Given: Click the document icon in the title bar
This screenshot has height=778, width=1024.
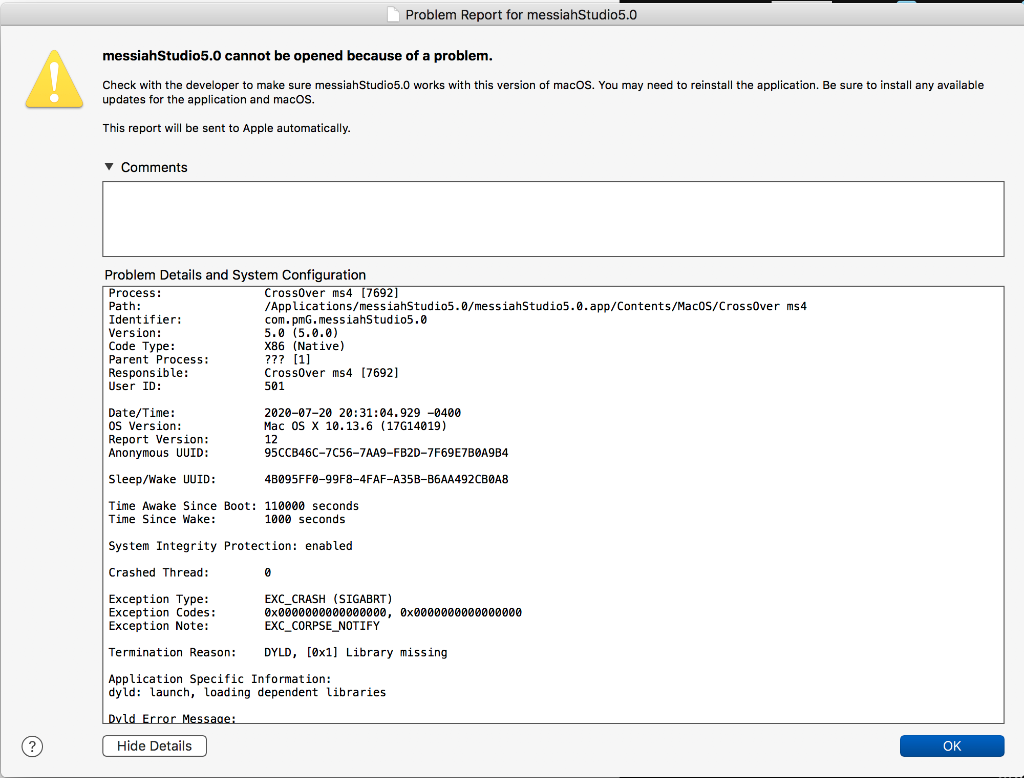Looking at the screenshot, I should [x=393, y=15].
